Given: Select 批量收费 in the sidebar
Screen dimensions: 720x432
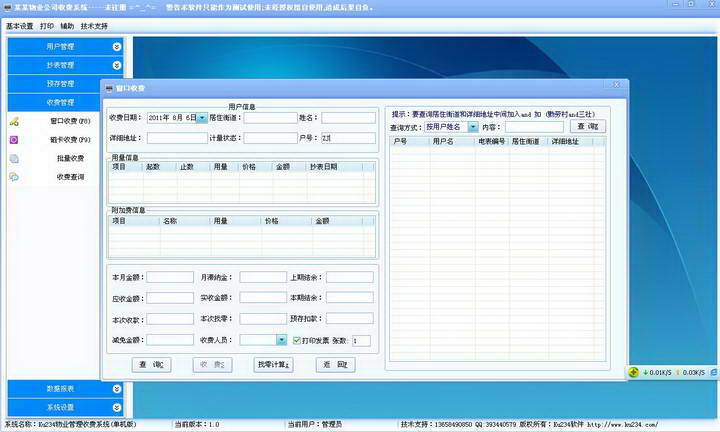Looking at the screenshot, I should click(70, 158).
